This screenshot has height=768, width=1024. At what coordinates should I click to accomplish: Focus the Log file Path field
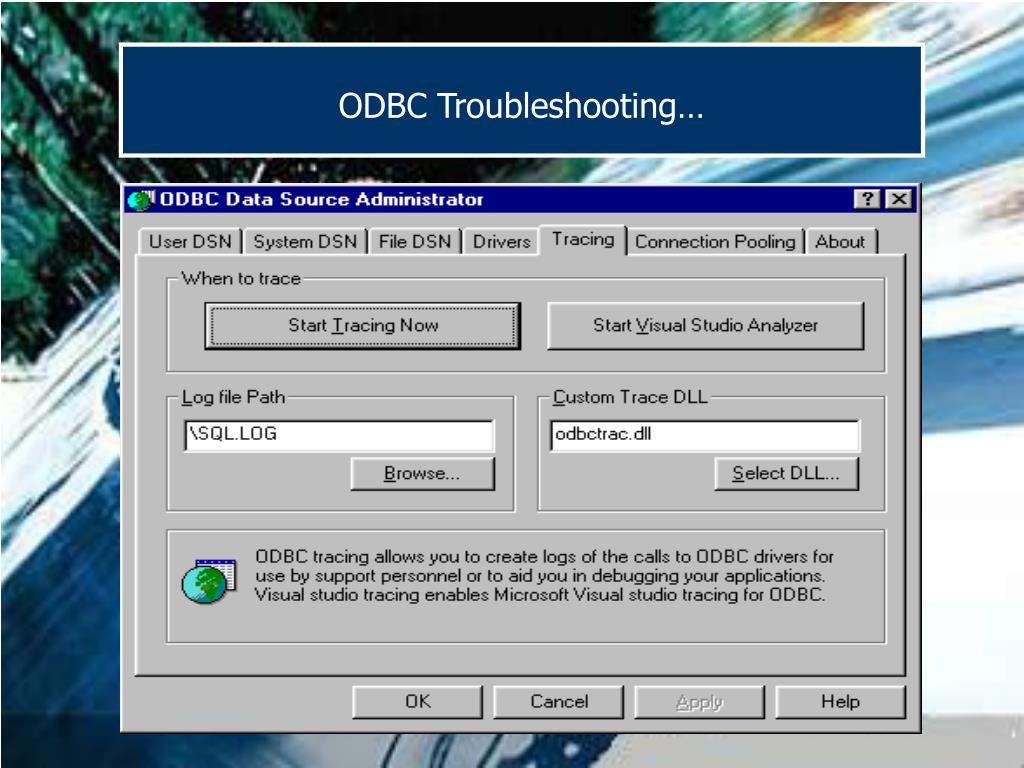click(340, 435)
